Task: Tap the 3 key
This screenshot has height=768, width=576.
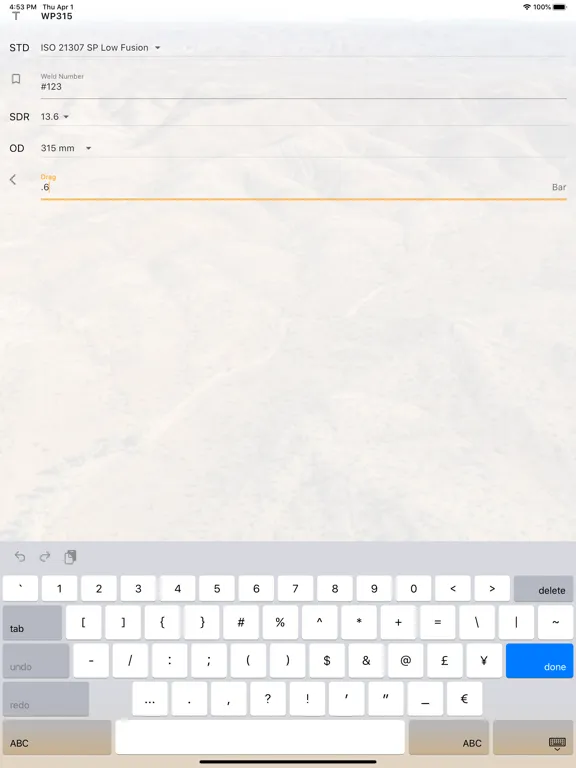Action: (x=138, y=588)
